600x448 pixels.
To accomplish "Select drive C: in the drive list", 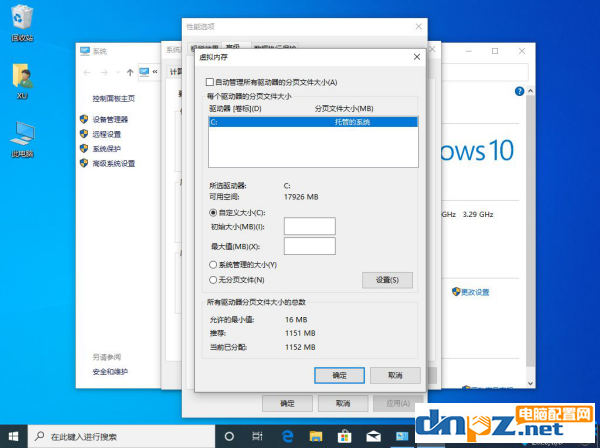I will click(313, 122).
